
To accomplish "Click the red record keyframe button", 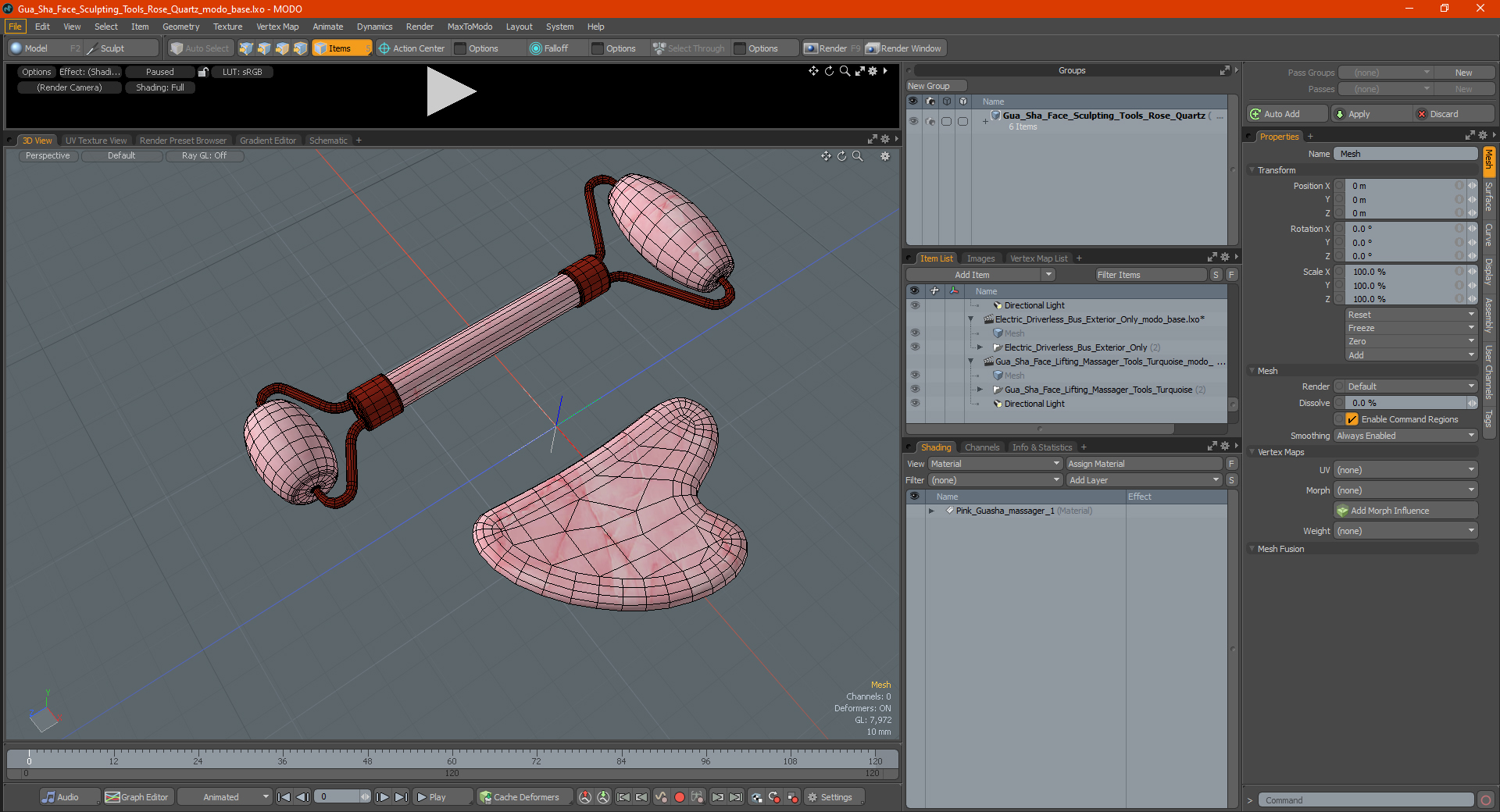I will pos(679,797).
